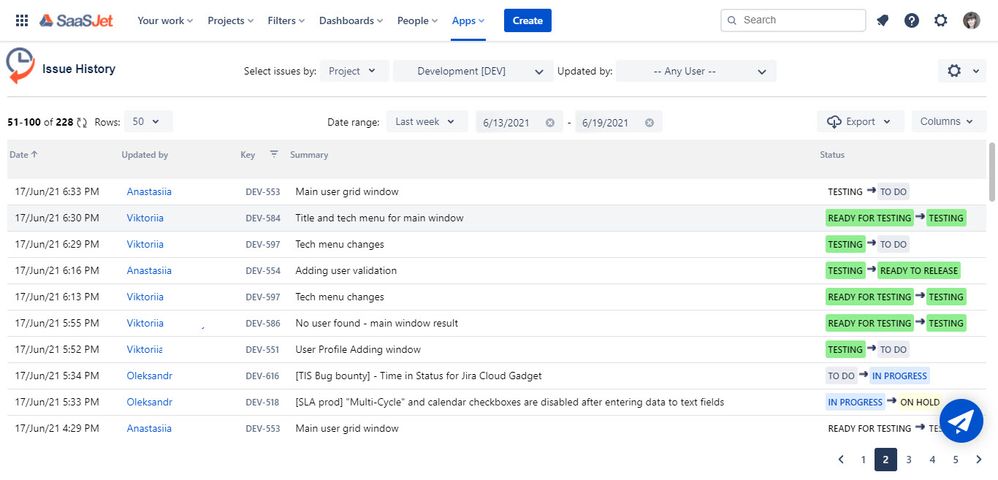Open the Dashboards menu
Viewport: 998px width, 480px height.
pos(351,20)
